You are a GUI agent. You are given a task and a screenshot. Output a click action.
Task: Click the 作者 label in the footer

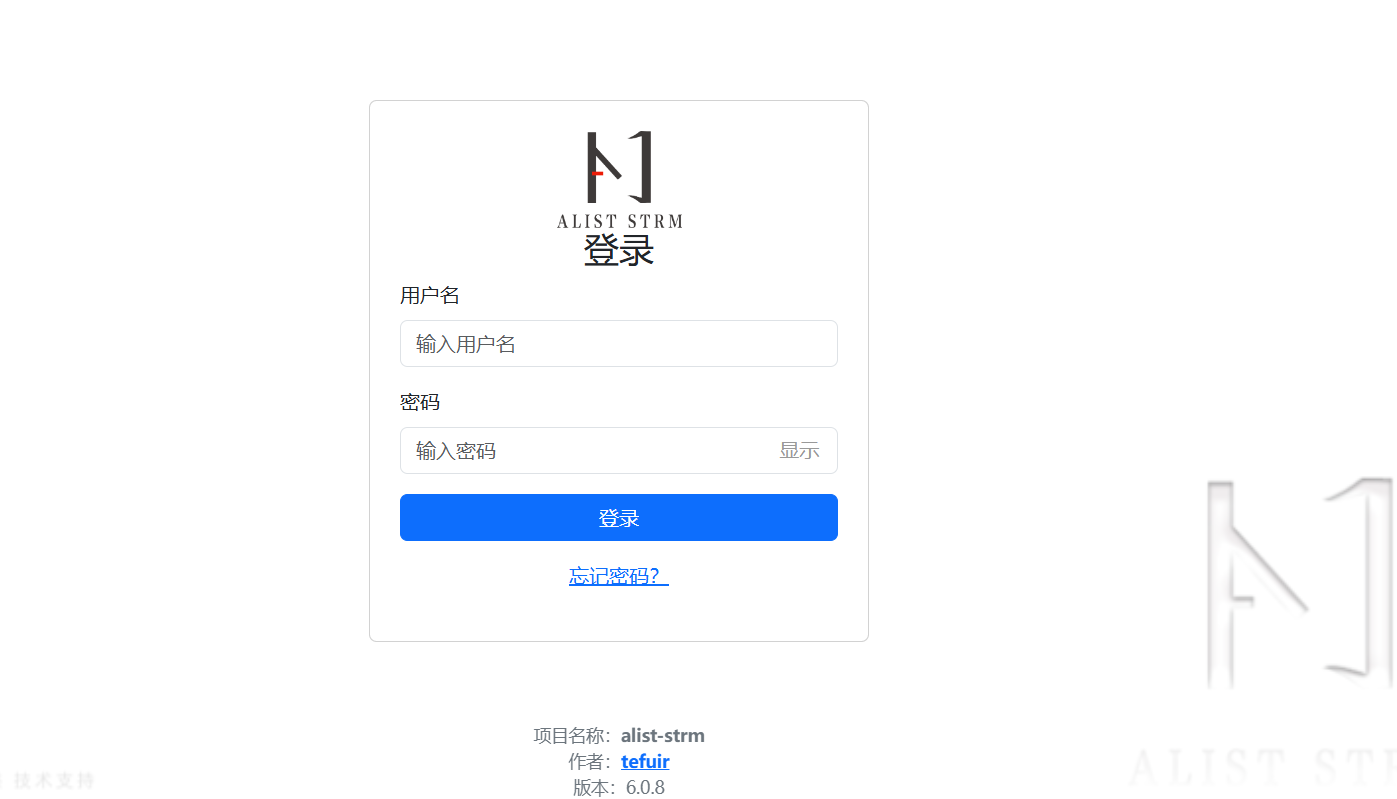[588, 762]
